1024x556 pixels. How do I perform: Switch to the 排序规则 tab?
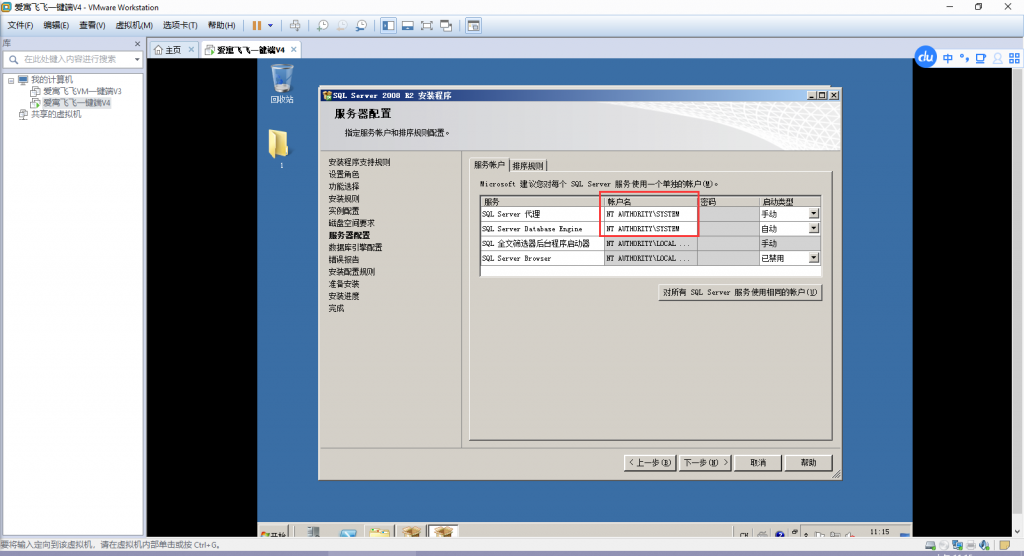(x=528, y=165)
